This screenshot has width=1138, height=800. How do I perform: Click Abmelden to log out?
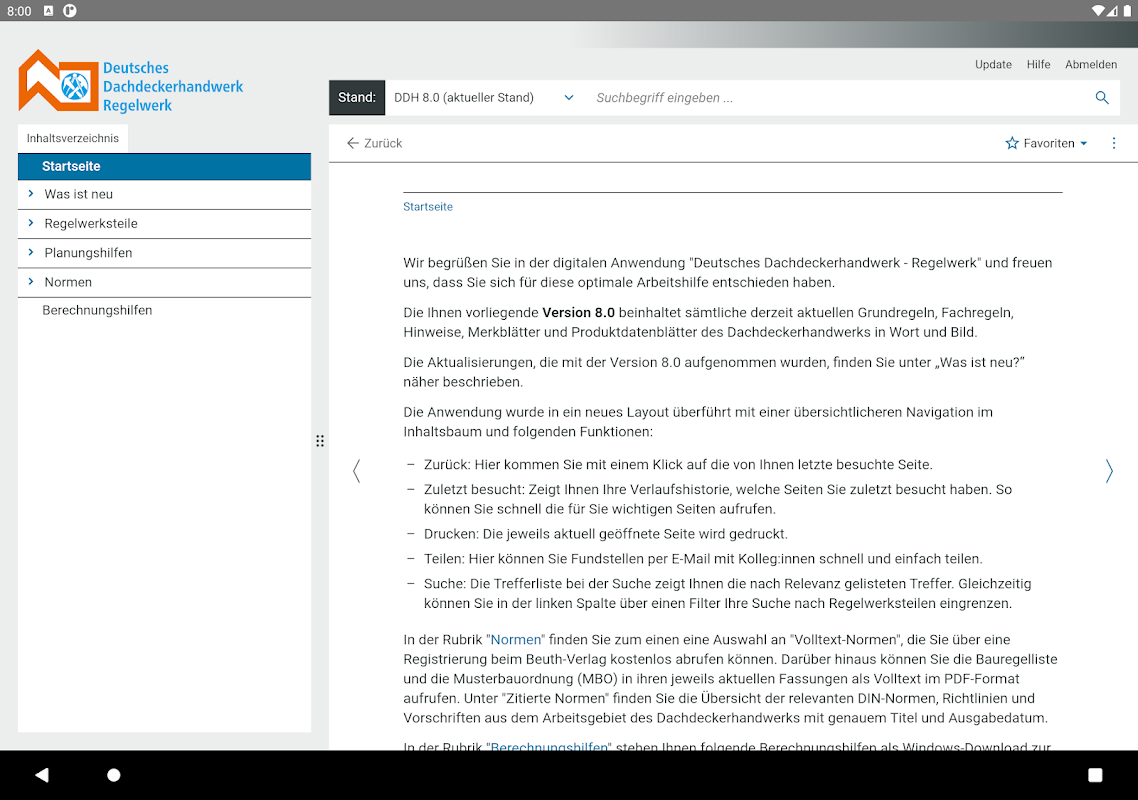click(1091, 65)
